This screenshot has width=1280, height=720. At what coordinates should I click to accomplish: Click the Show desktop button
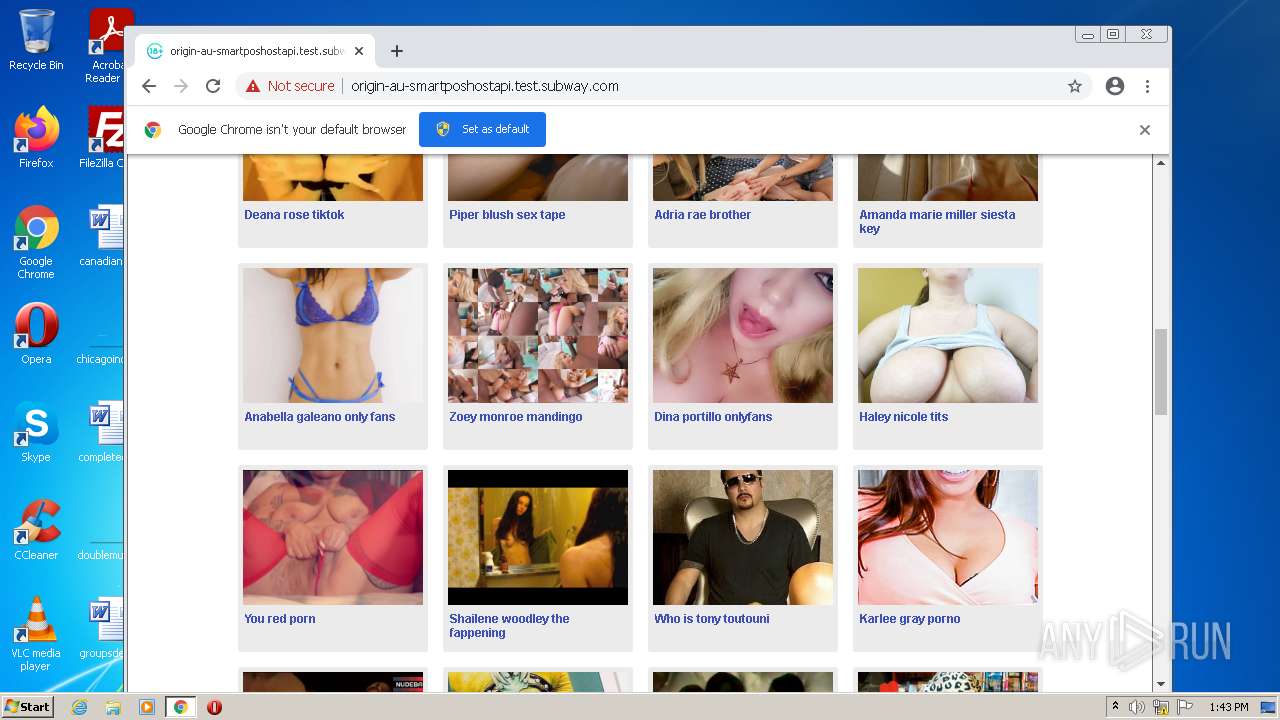(x=1269, y=707)
